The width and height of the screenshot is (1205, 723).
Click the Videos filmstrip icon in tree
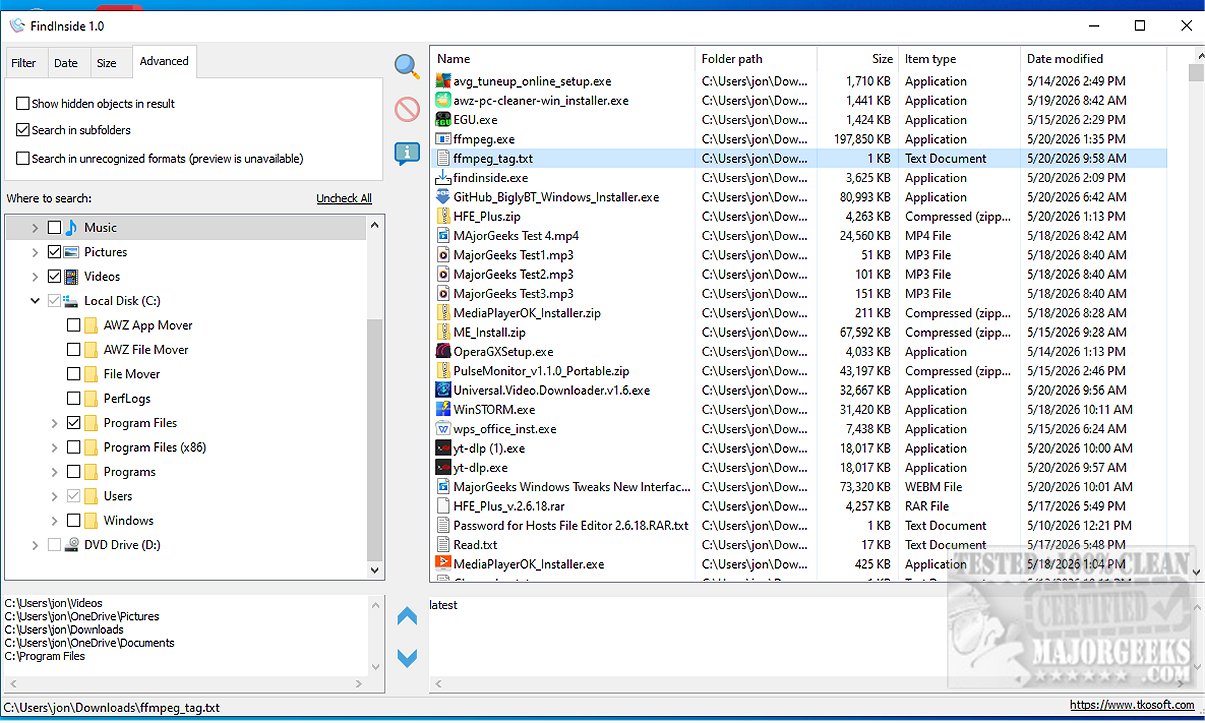[71, 277]
